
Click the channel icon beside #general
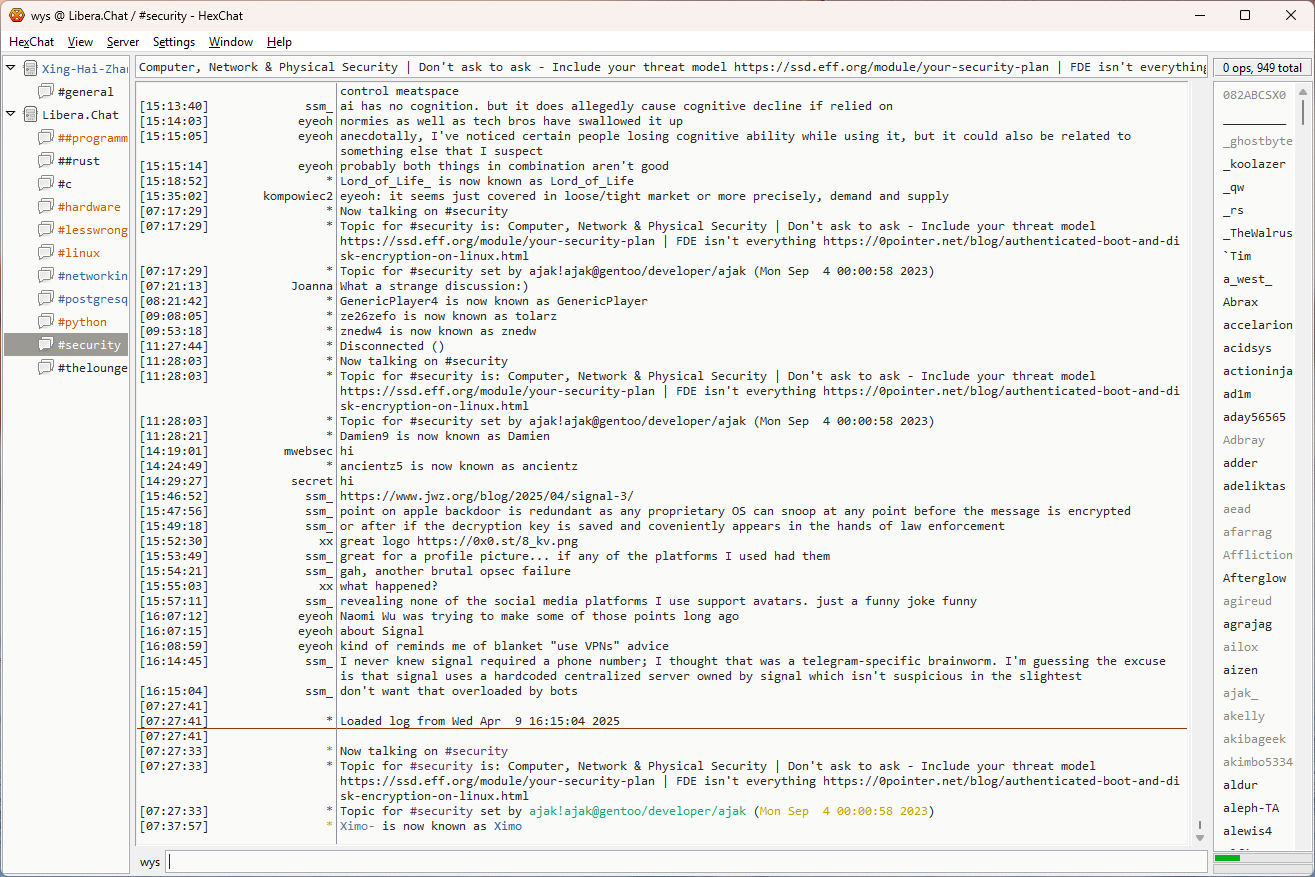pyautogui.click(x=46, y=91)
